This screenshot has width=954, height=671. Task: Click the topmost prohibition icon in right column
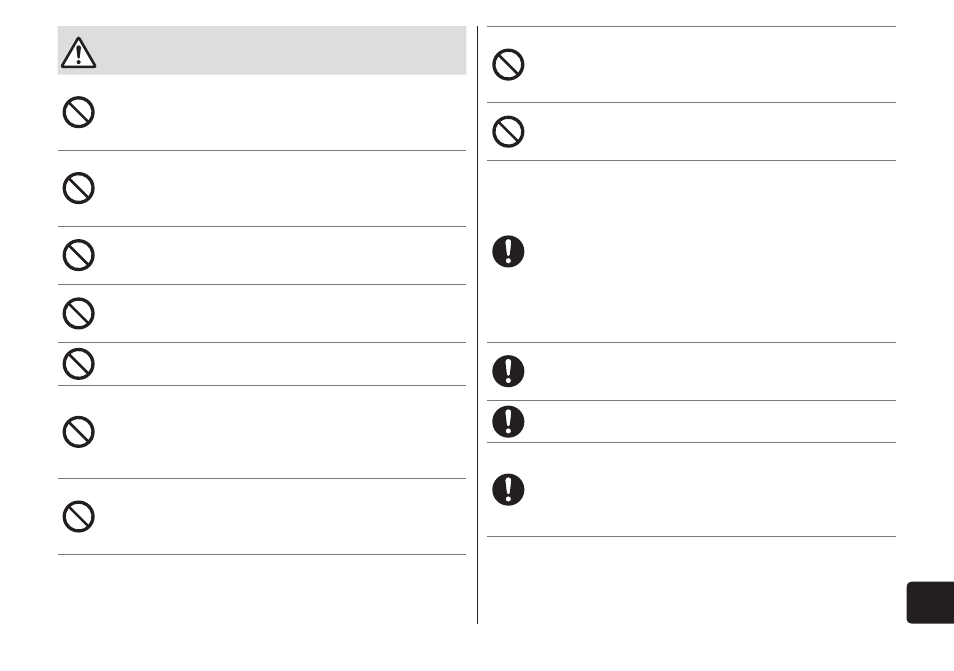pos(508,64)
